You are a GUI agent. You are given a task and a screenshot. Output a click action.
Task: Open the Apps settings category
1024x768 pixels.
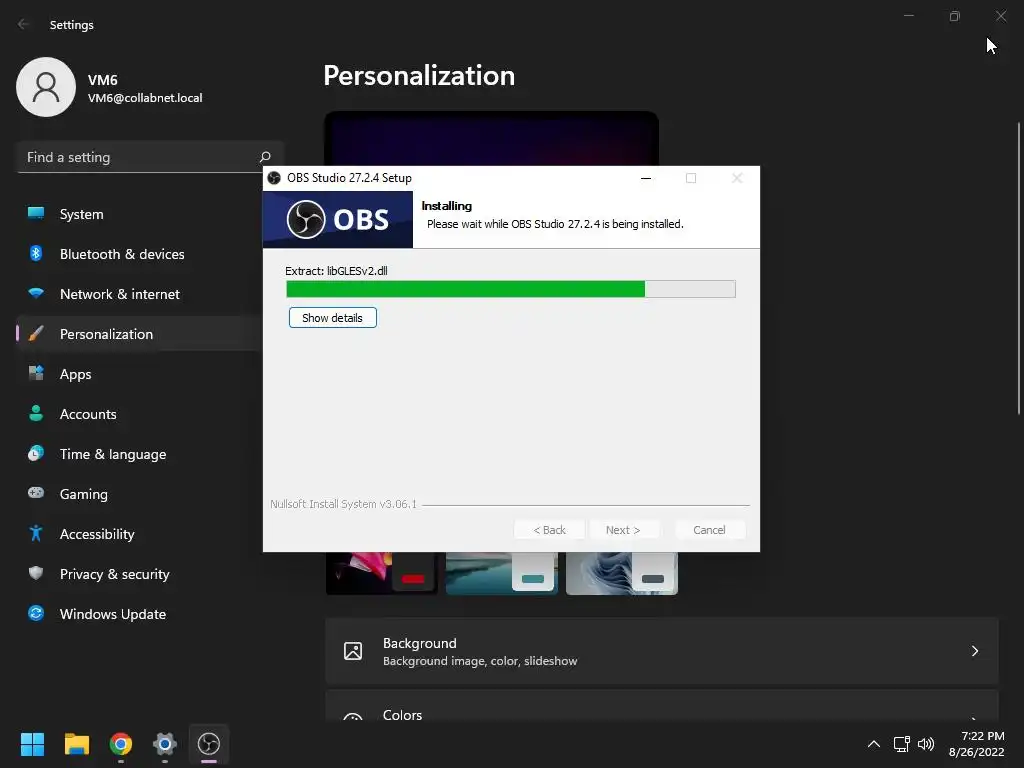pos(139,374)
